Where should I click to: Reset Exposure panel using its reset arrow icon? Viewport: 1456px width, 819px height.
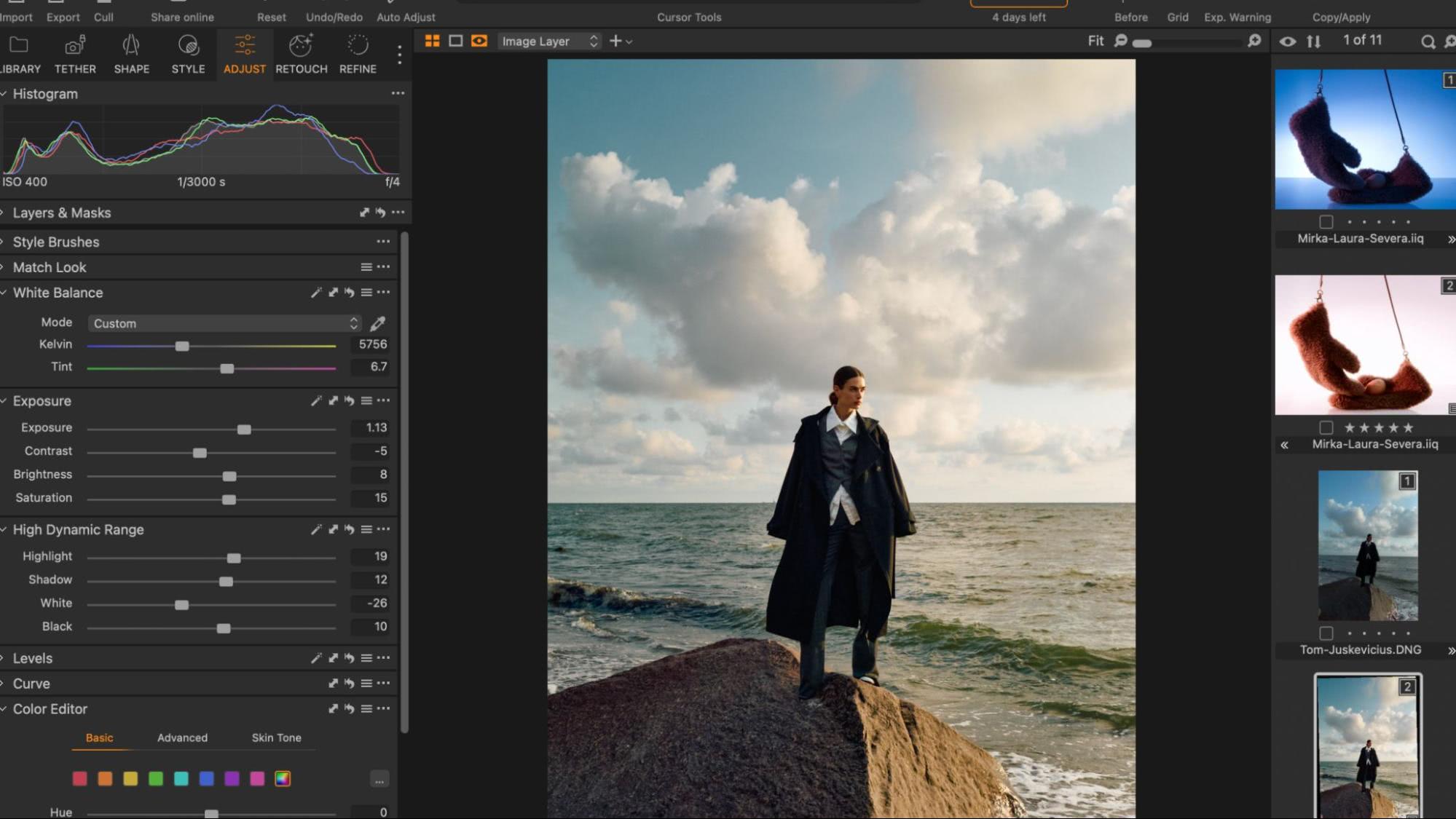pos(349,400)
